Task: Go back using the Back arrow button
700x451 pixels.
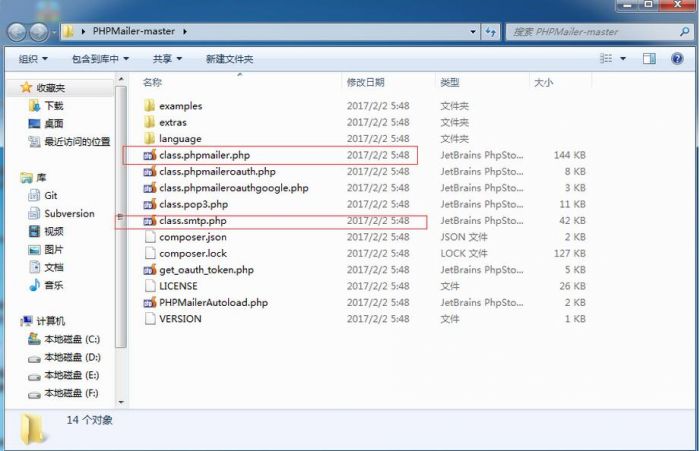Action: click(x=17, y=32)
